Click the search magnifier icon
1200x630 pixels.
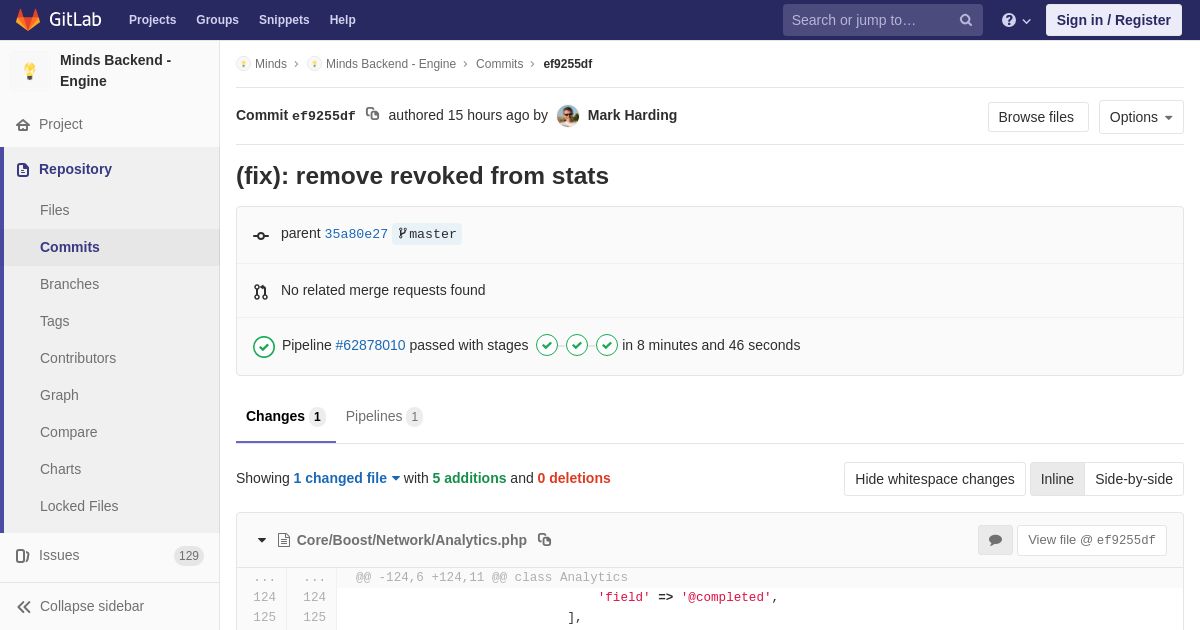(965, 20)
